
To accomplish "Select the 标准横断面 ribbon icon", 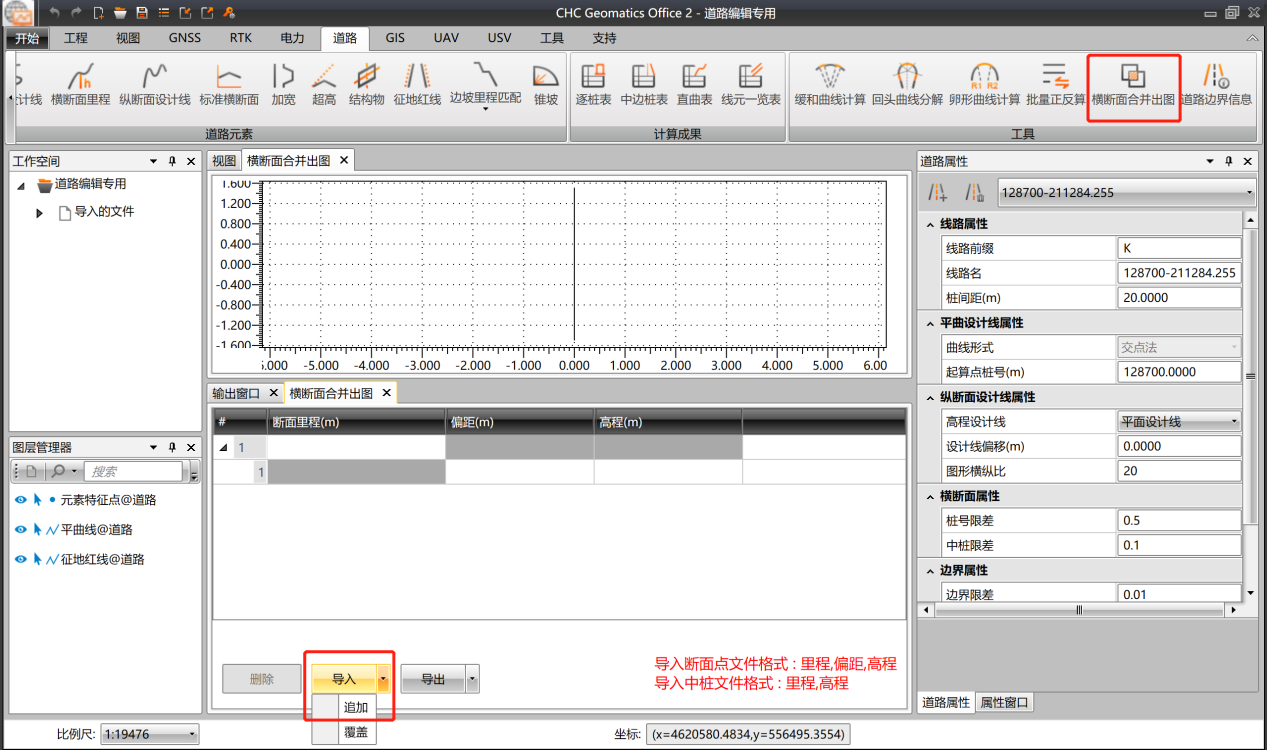I will coord(229,84).
